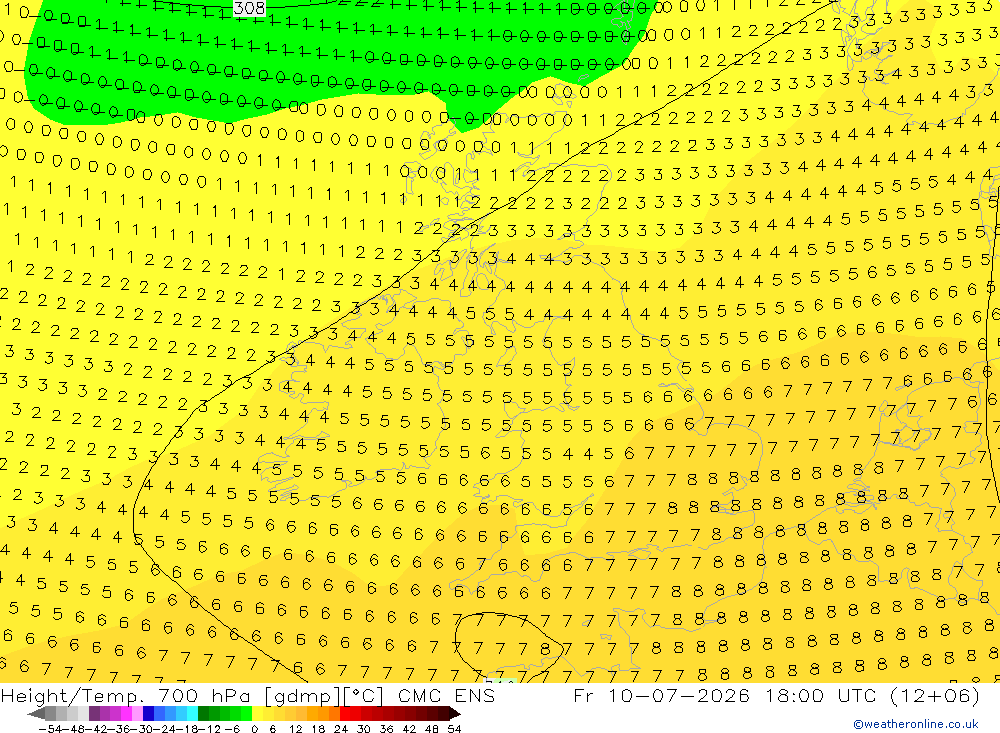Click the '54' legend maximum value label
Screen dimensions: 1000x733
[x=454, y=729]
